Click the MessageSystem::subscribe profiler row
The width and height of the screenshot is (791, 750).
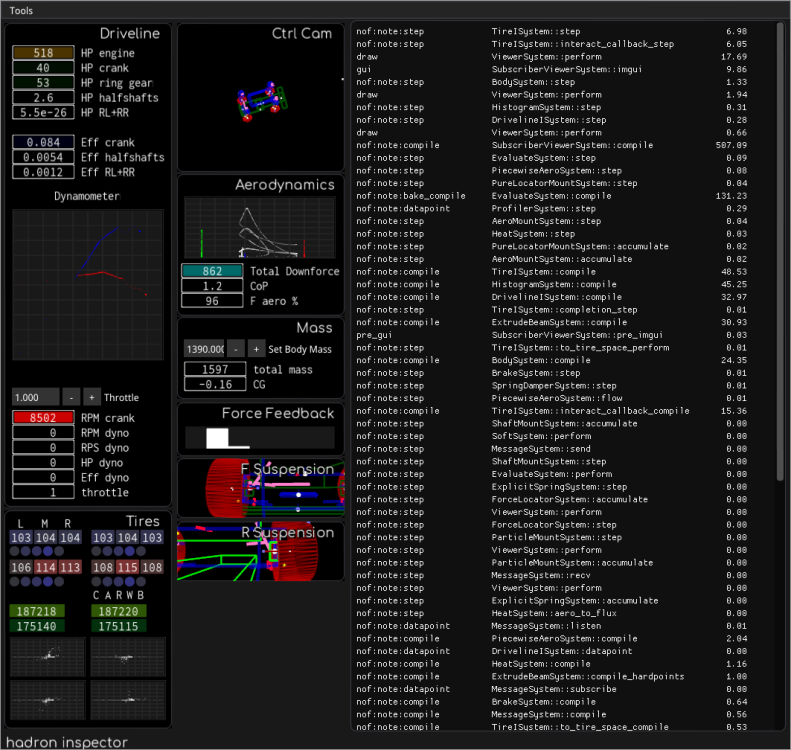[x=551, y=689]
